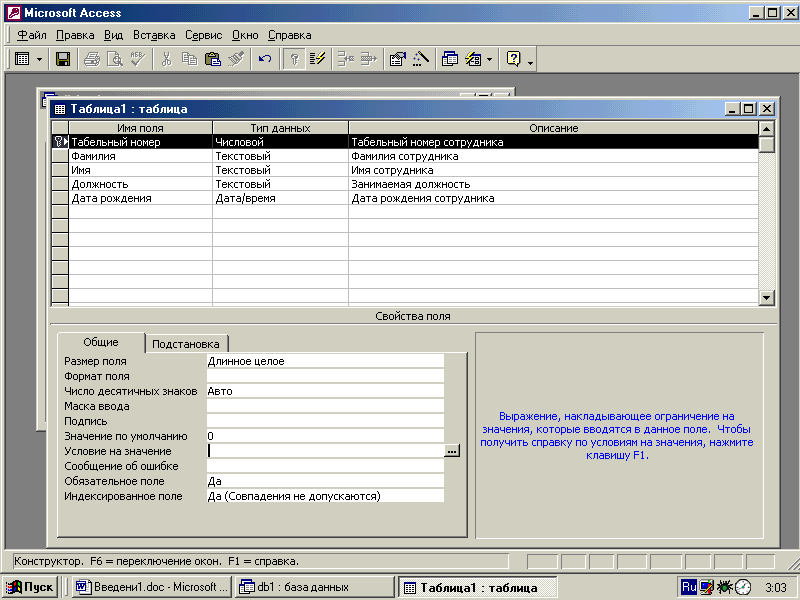This screenshot has width=800, height=600.
Task: Run the spelling check icon
Action: click(138, 59)
